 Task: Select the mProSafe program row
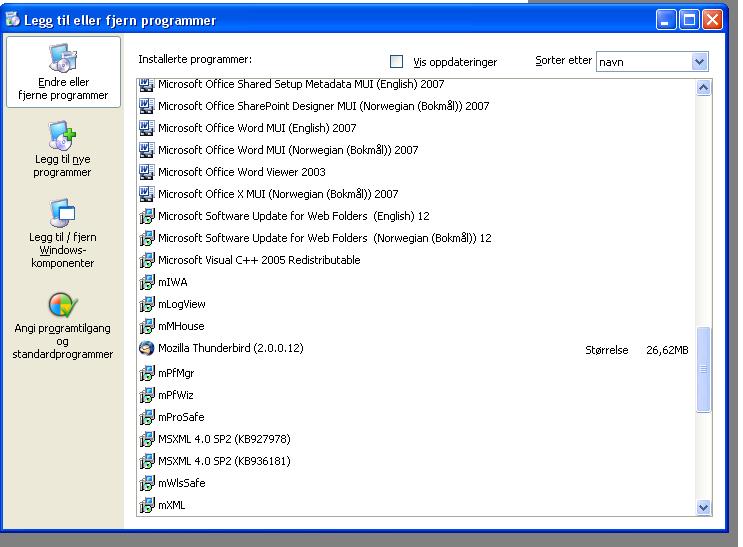click(x=416, y=417)
